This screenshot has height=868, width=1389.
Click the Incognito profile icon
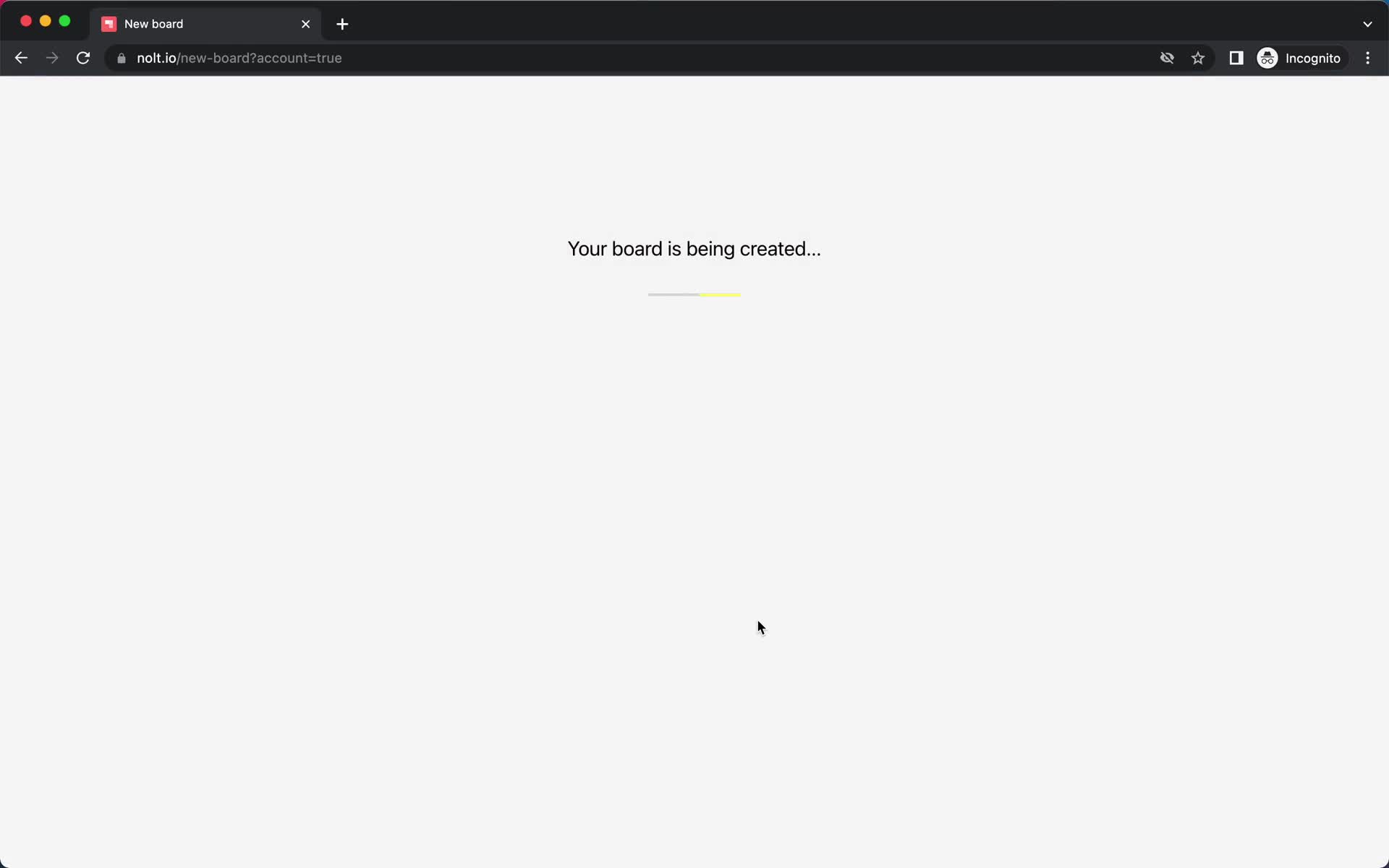(1267, 57)
